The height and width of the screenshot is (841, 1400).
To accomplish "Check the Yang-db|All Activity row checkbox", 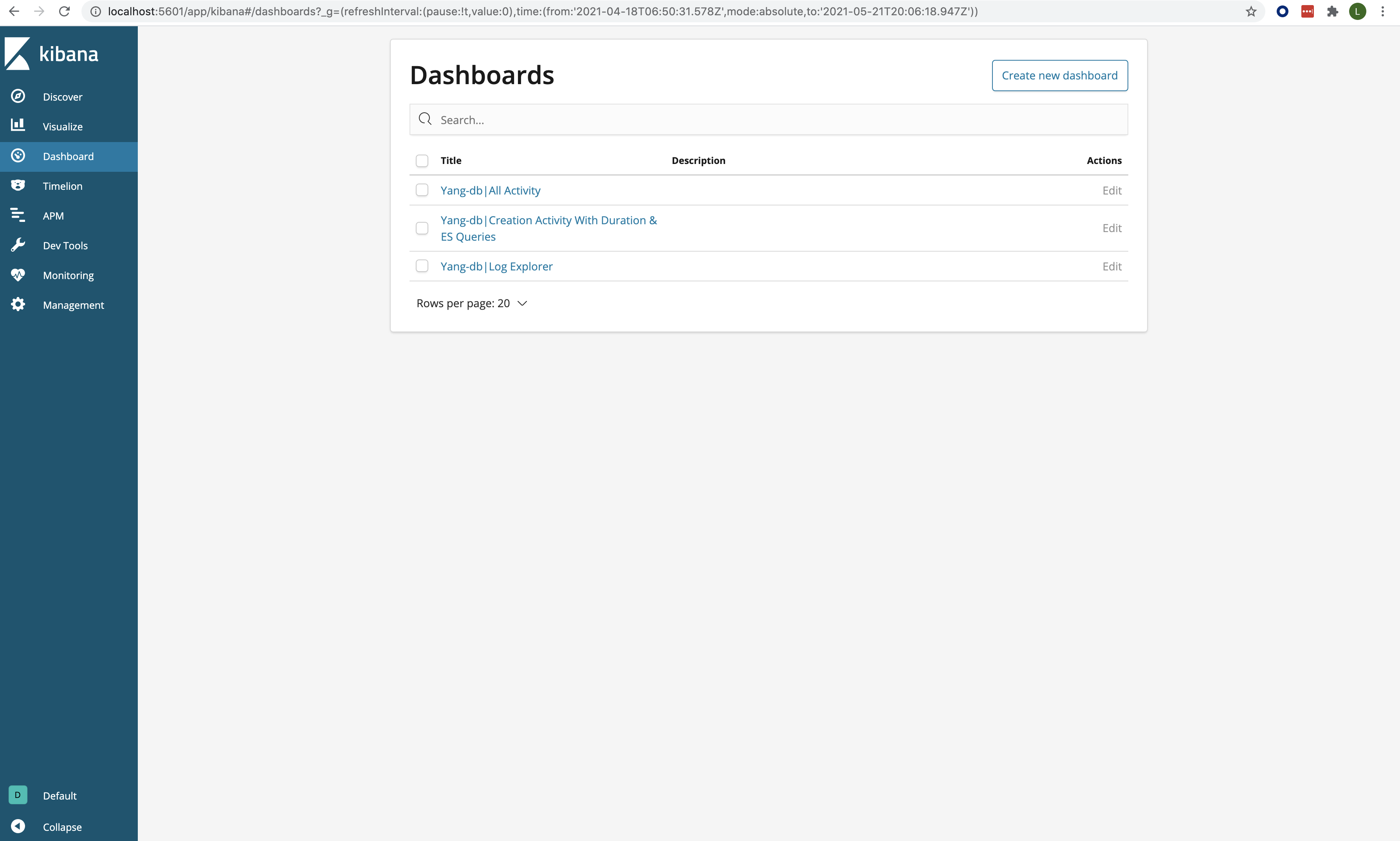I will (422, 190).
